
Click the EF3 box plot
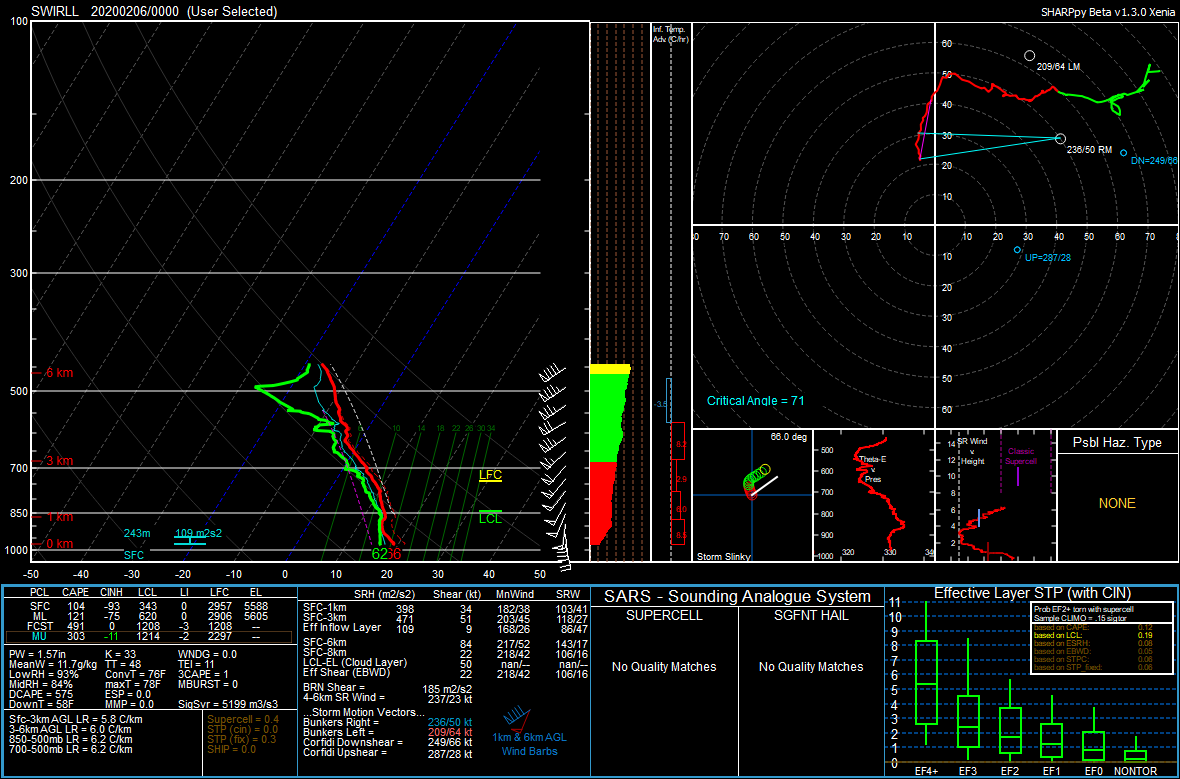(x=968, y=721)
